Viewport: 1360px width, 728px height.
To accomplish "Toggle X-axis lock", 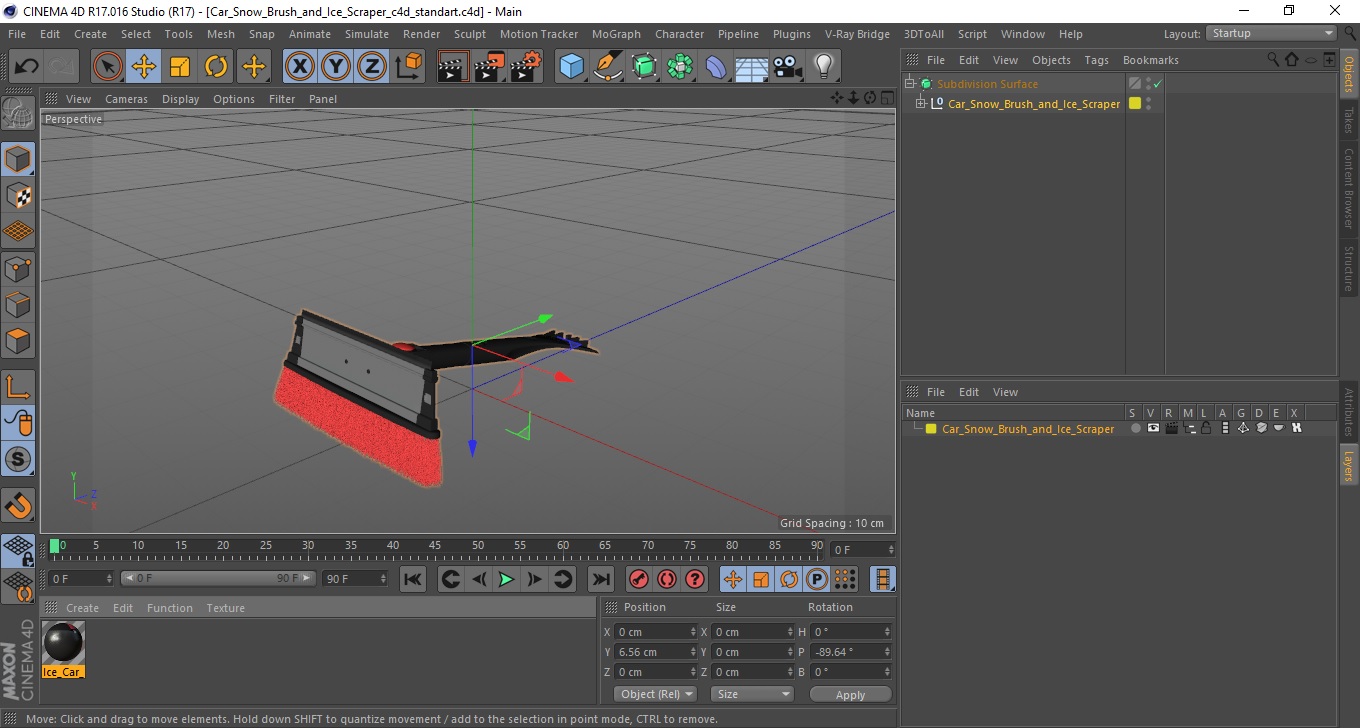I will [299, 67].
